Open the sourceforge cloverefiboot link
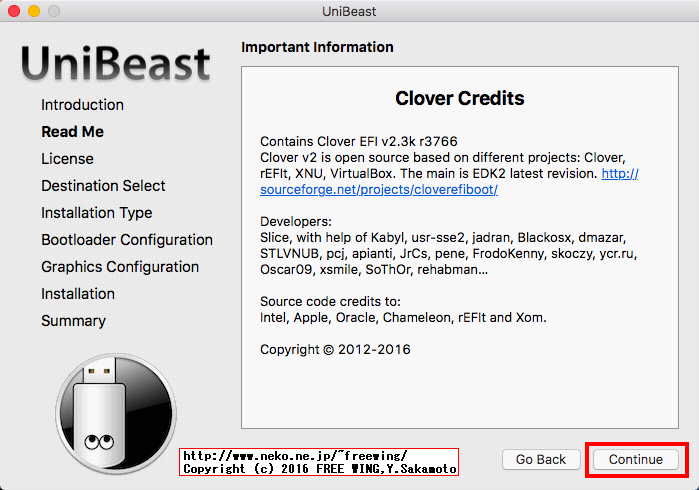The image size is (699, 490). [x=378, y=190]
